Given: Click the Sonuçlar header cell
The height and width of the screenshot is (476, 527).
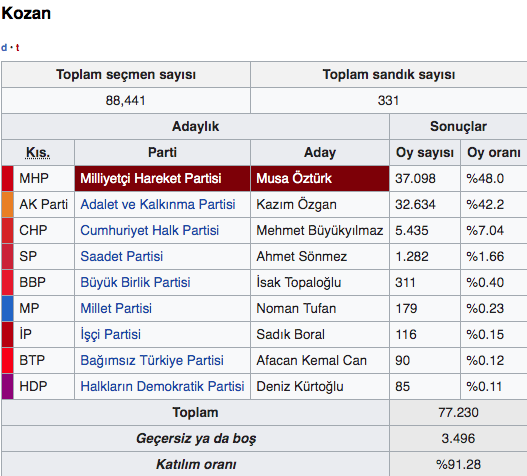Looking at the screenshot, I should (458, 127).
